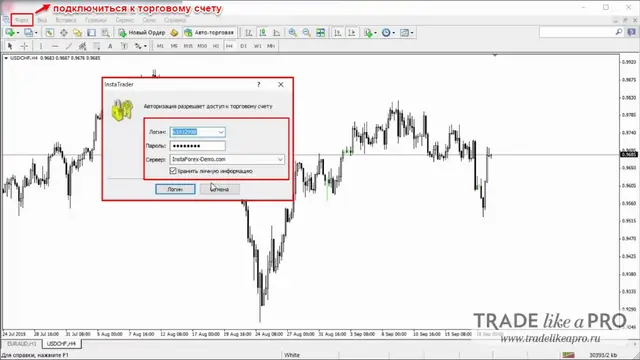Open the Файл menu
Viewport: 640px width, 360px height.
click(22, 20)
